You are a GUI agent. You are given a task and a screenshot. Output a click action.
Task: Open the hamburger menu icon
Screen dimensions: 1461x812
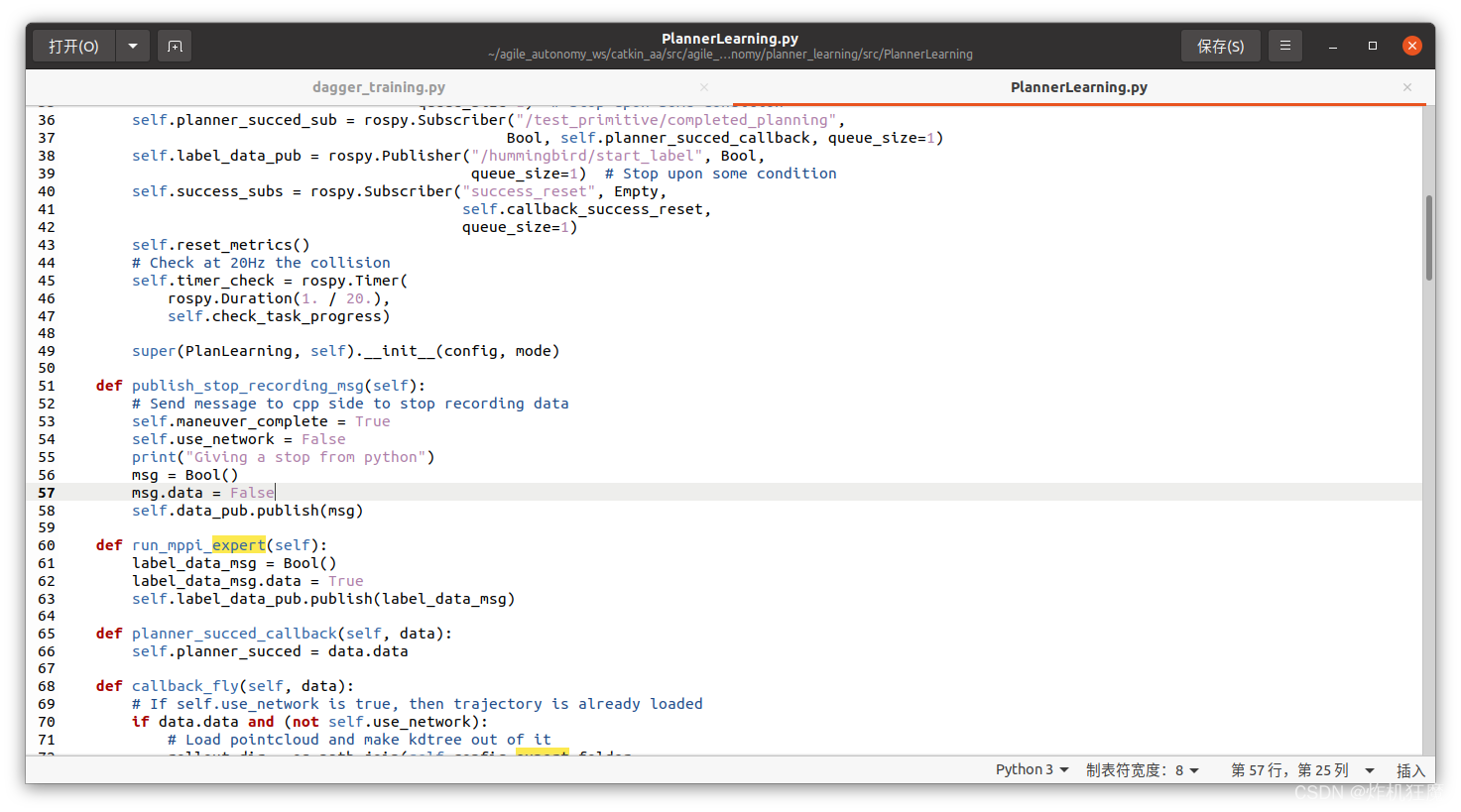[x=1284, y=46]
